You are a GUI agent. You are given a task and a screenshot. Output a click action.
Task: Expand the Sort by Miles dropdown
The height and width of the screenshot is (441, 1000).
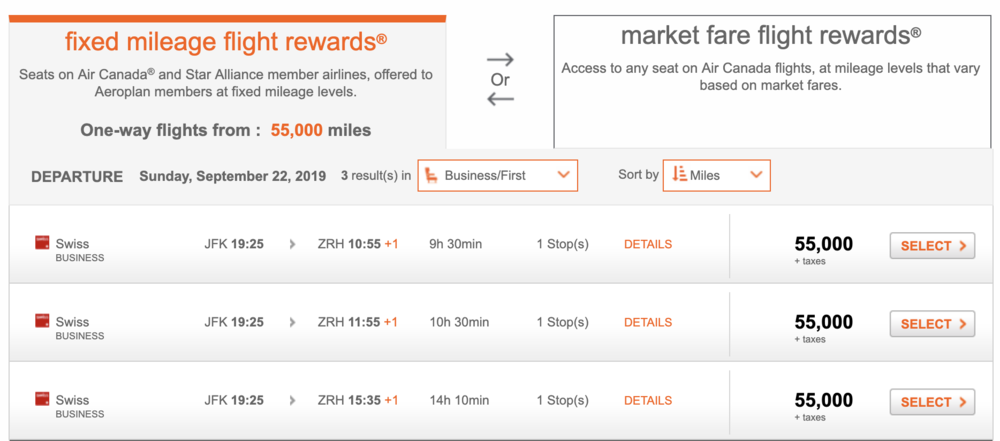coord(716,175)
